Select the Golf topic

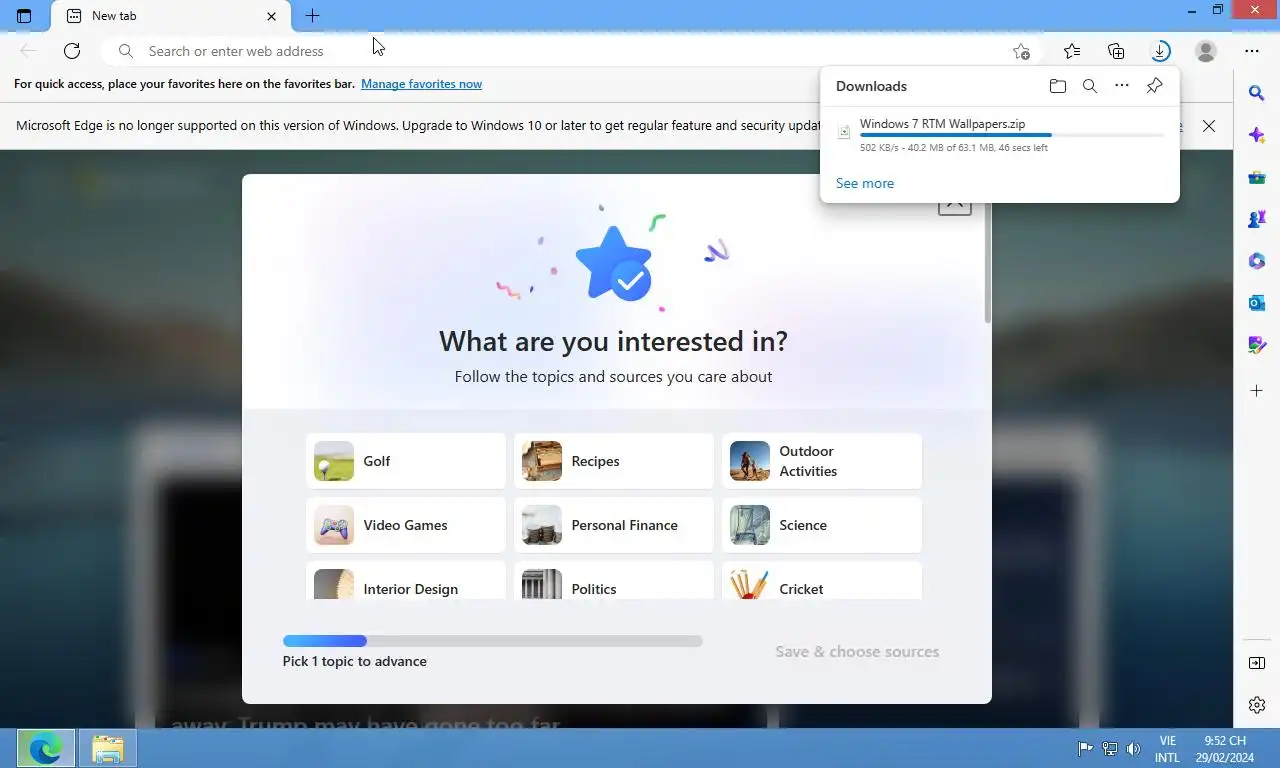406,461
